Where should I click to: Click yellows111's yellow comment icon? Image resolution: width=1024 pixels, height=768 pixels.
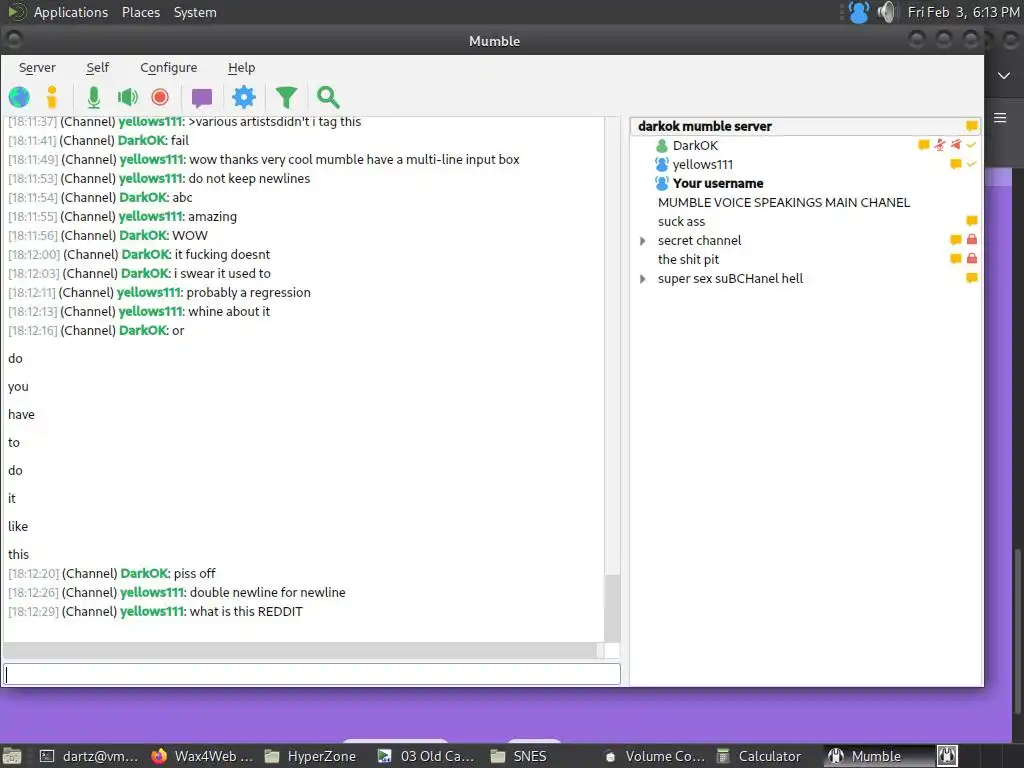(x=955, y=164)
